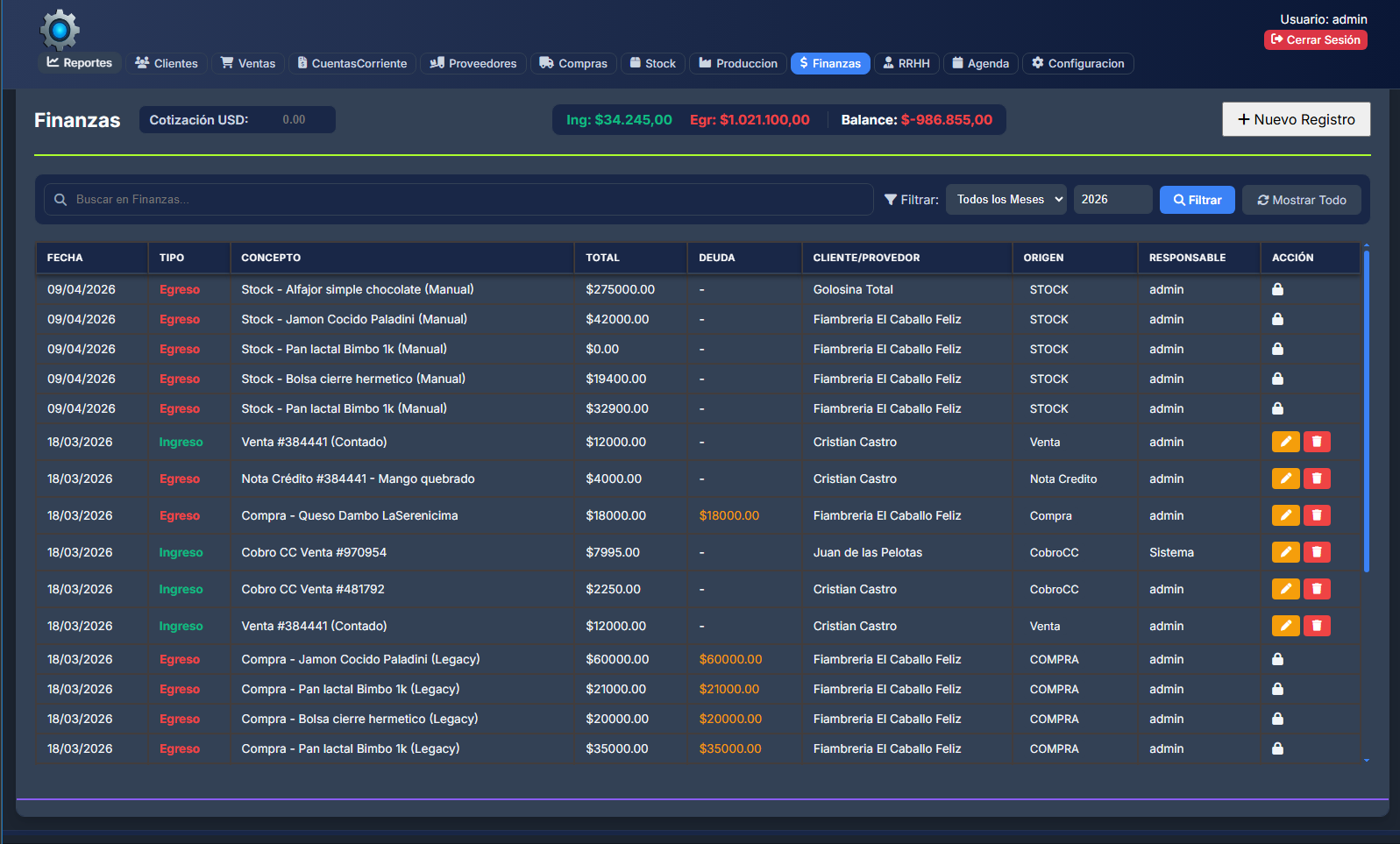
Task: Click lock icon for Bolsa cierre hermetico (Manual) row
Action: [1277, 379]
